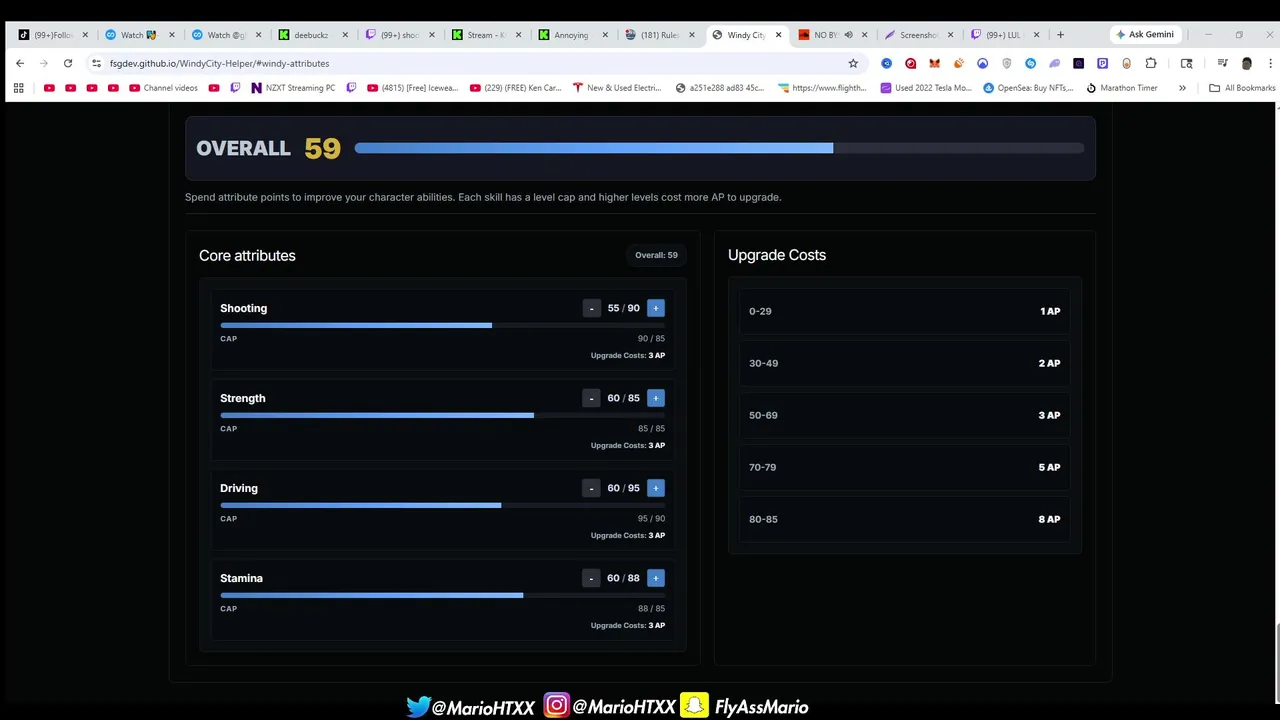
Task: Switch to the deebuckz tab
Action: click(x=311, y=35)
